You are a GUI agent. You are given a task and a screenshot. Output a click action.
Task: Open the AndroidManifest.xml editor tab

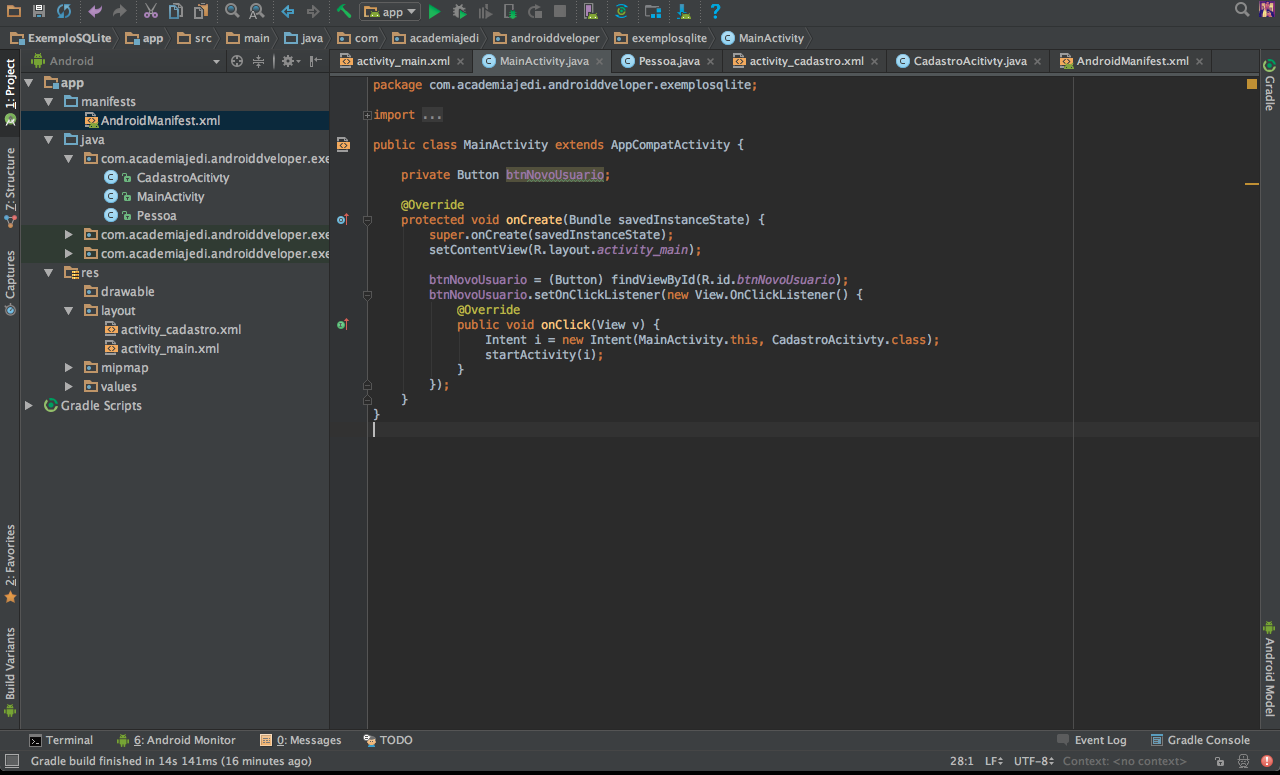coord(1131,61)
